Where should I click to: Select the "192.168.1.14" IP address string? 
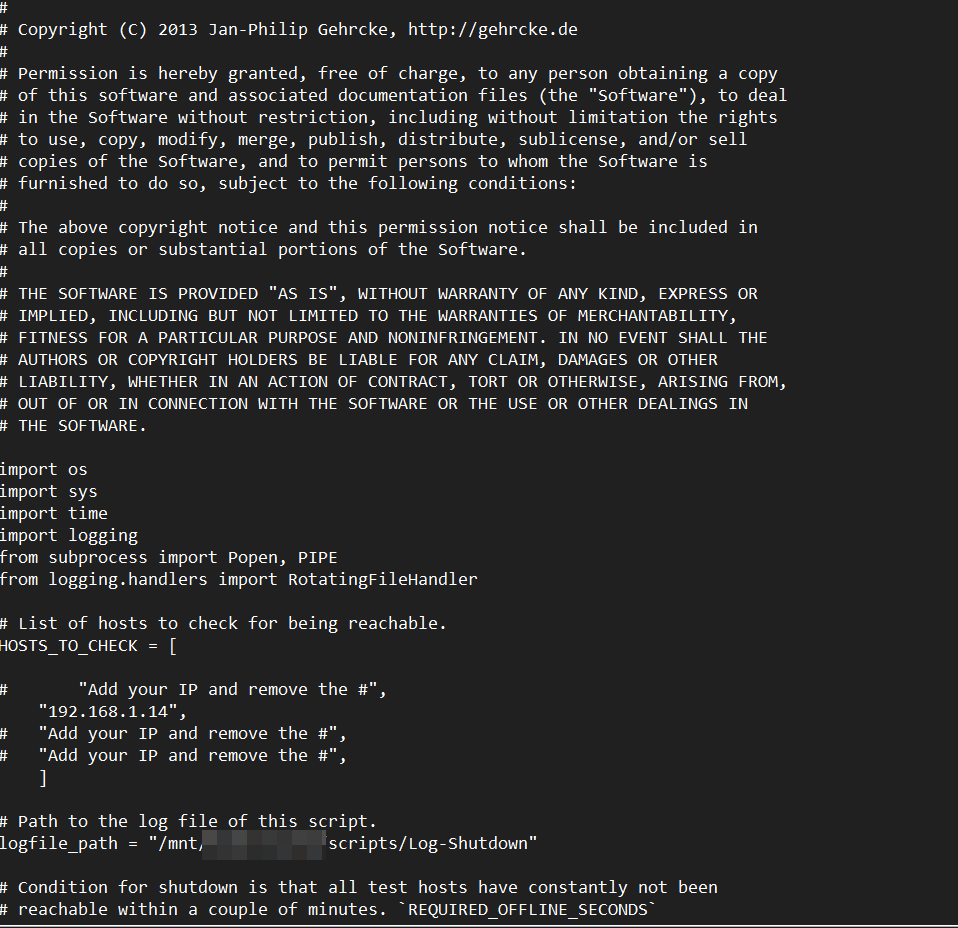(113, 711)
